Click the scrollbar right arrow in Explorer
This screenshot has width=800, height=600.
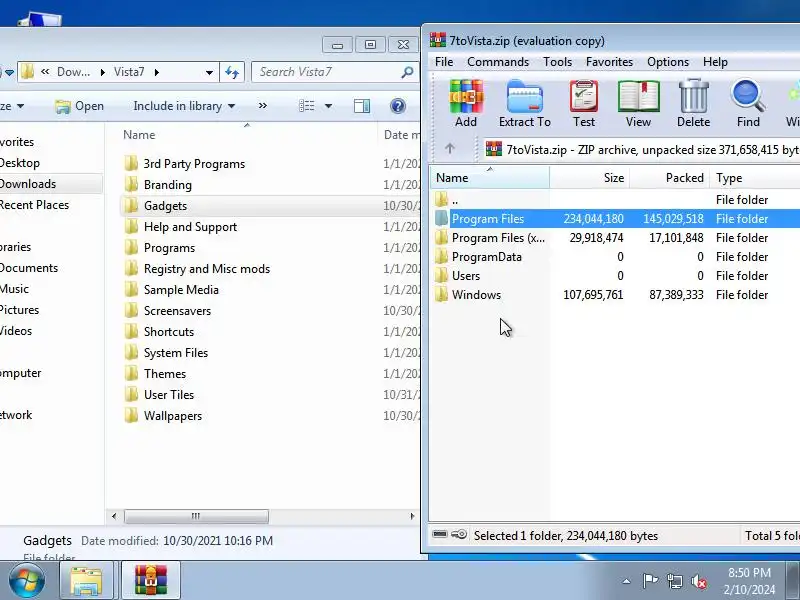(412, 516)
